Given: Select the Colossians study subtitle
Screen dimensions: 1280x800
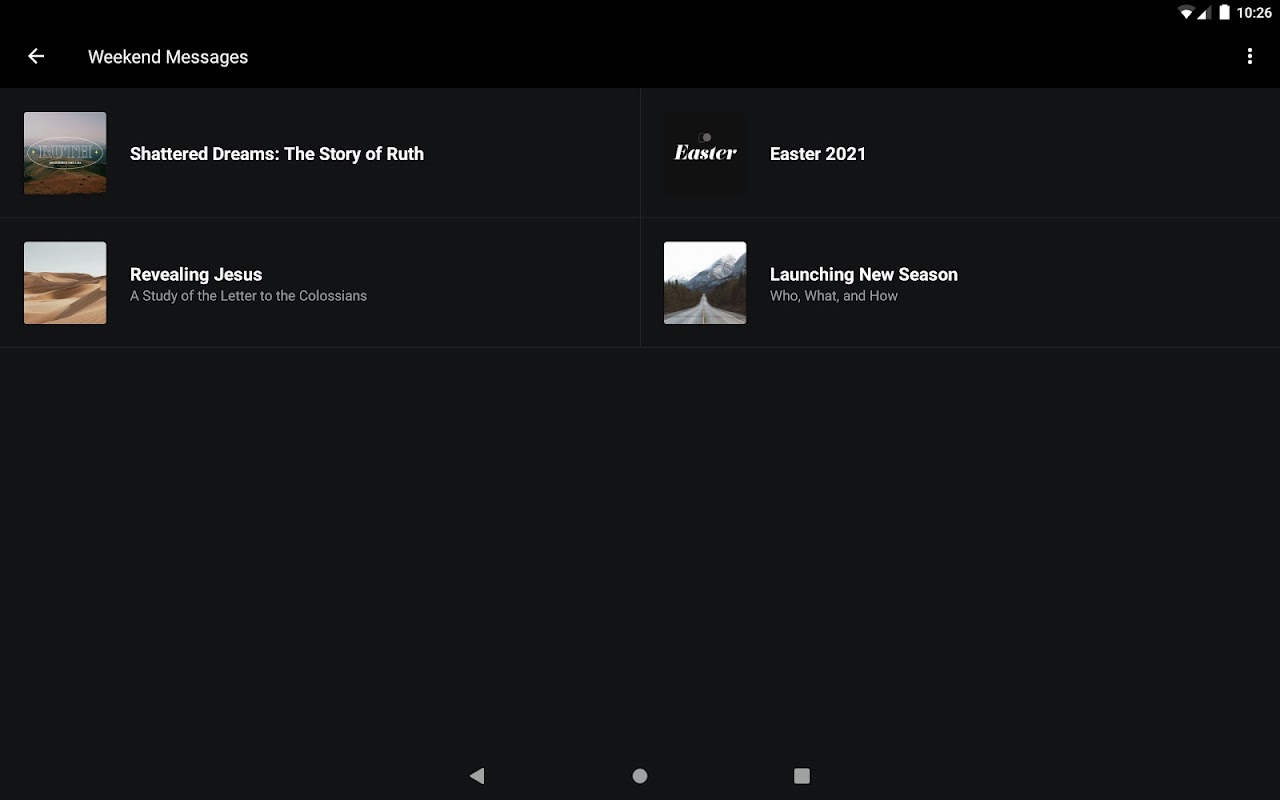Looking at the screenshot, I should pos(248,296).
